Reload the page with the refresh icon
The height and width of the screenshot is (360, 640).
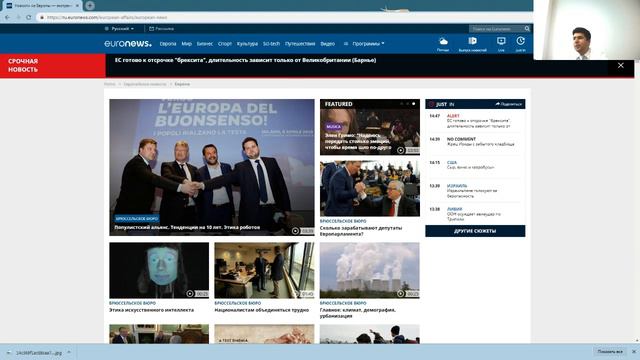tap(29, 17)
